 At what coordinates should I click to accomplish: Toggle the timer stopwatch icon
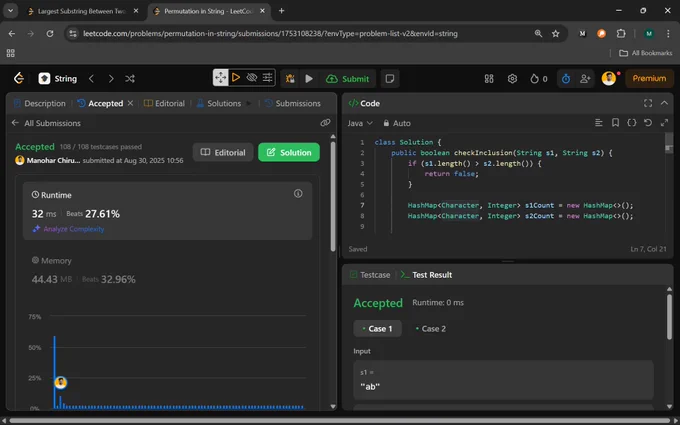(566, 78)
